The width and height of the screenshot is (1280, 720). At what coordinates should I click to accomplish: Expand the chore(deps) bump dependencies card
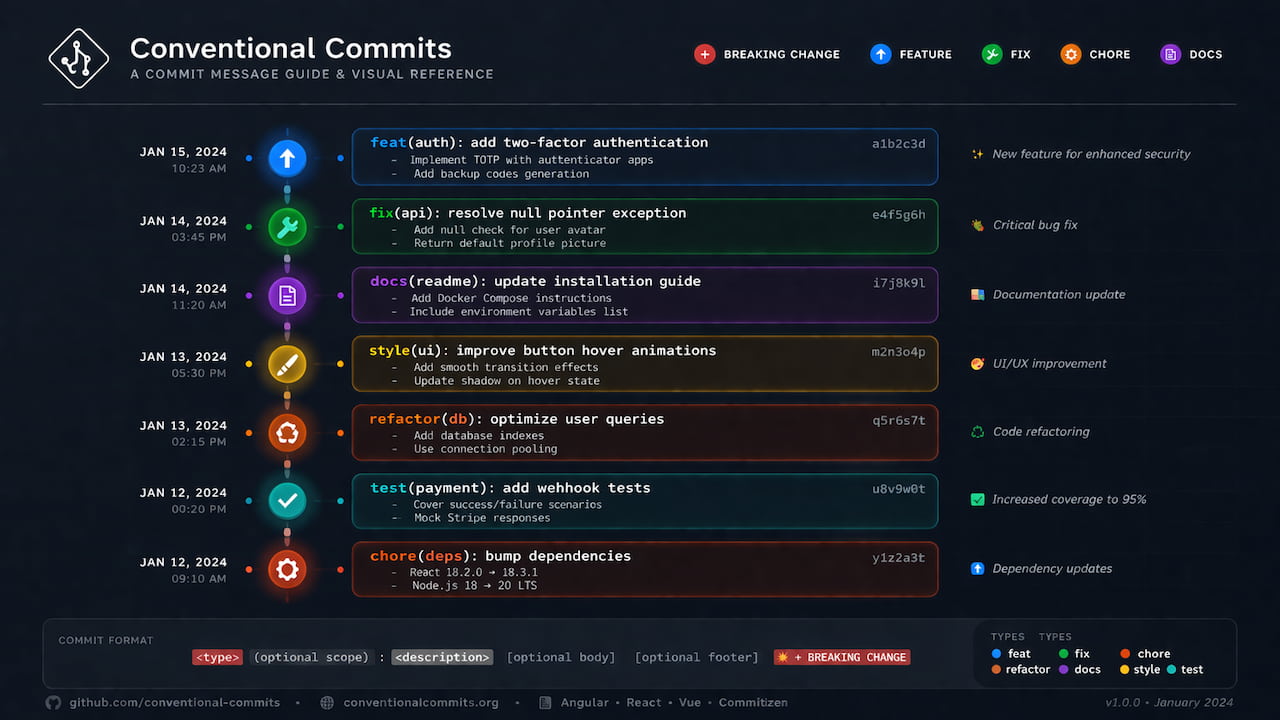(645, 570)
